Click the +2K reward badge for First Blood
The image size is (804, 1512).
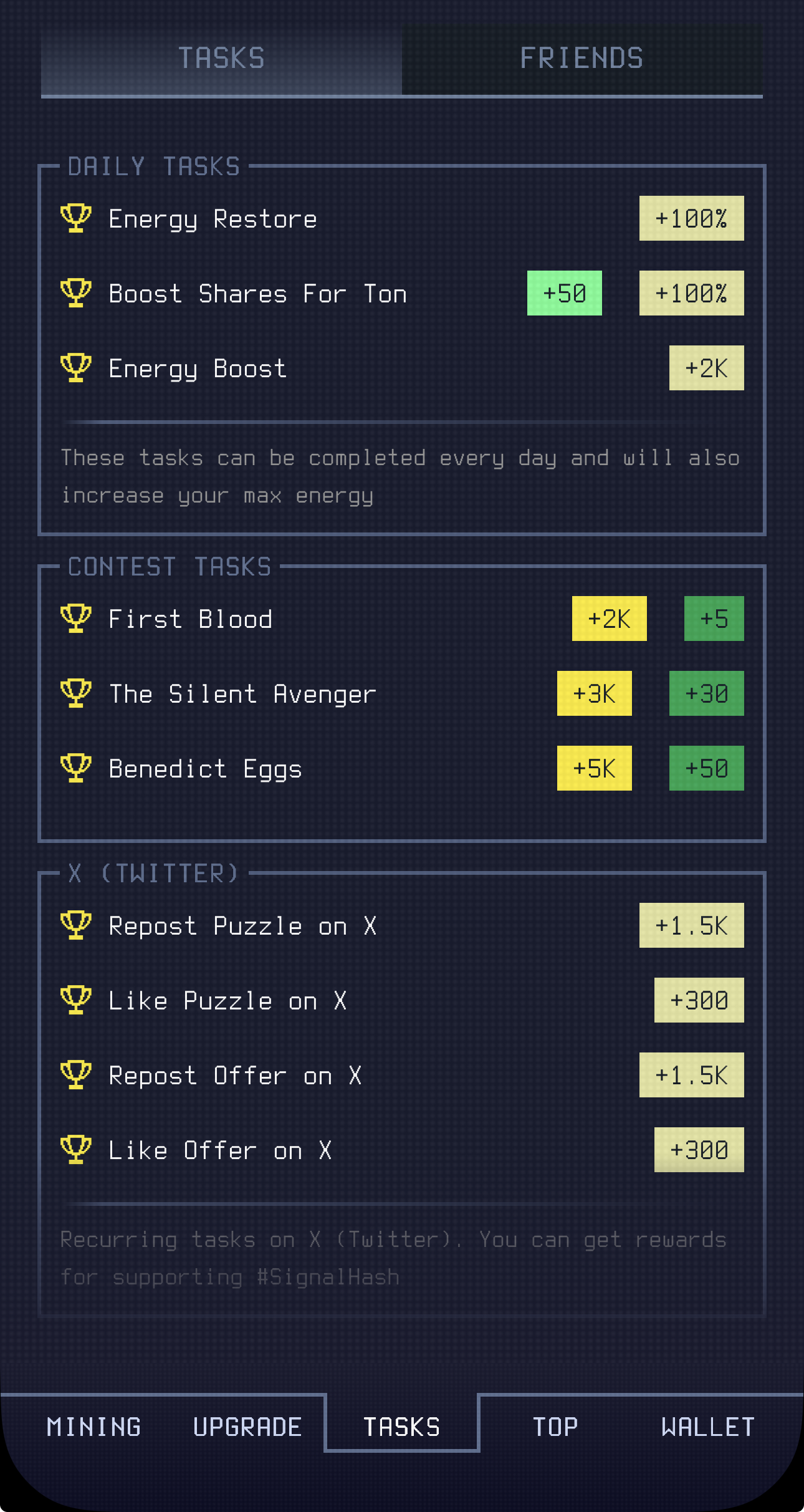coord(609,619)
